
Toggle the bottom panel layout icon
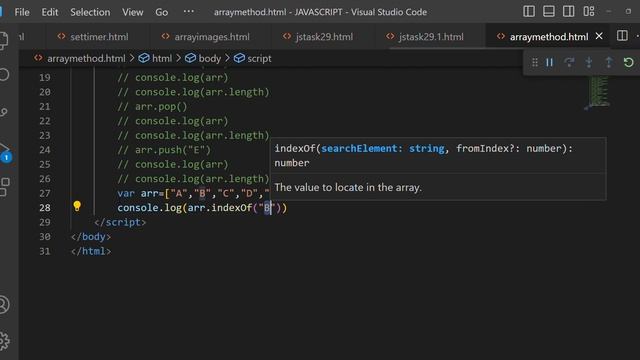click(x=549, y=11)
